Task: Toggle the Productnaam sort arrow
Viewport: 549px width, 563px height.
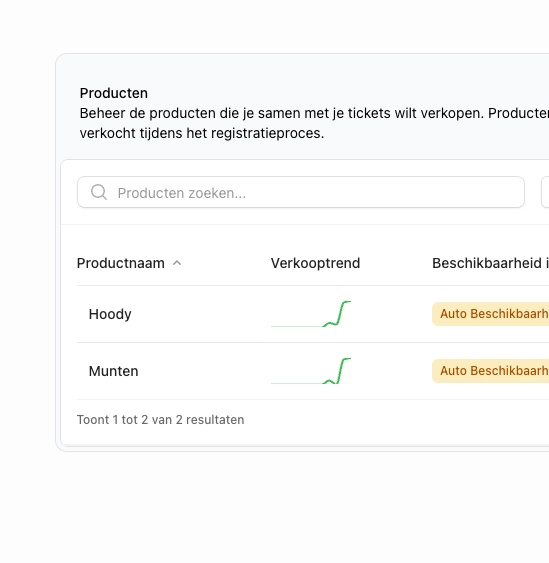Action: point(177,263)
